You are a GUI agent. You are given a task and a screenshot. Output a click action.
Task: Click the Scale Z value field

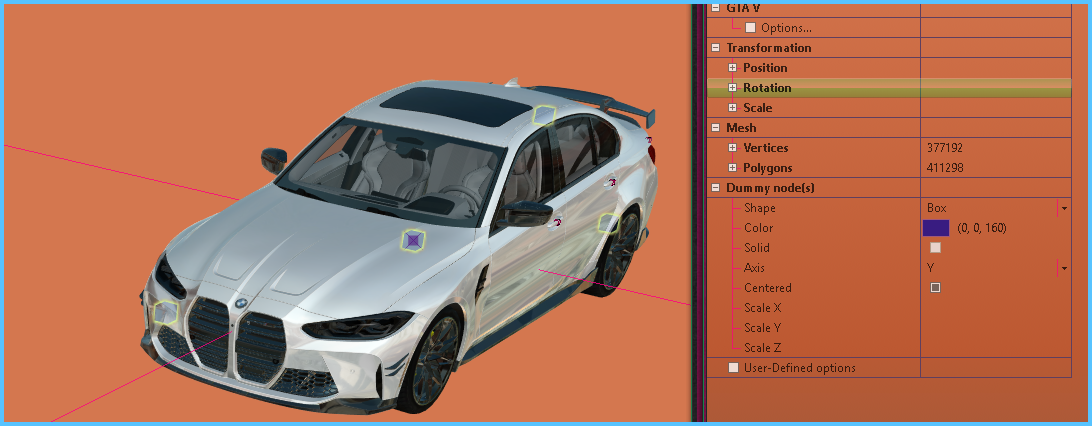(996, 348)
